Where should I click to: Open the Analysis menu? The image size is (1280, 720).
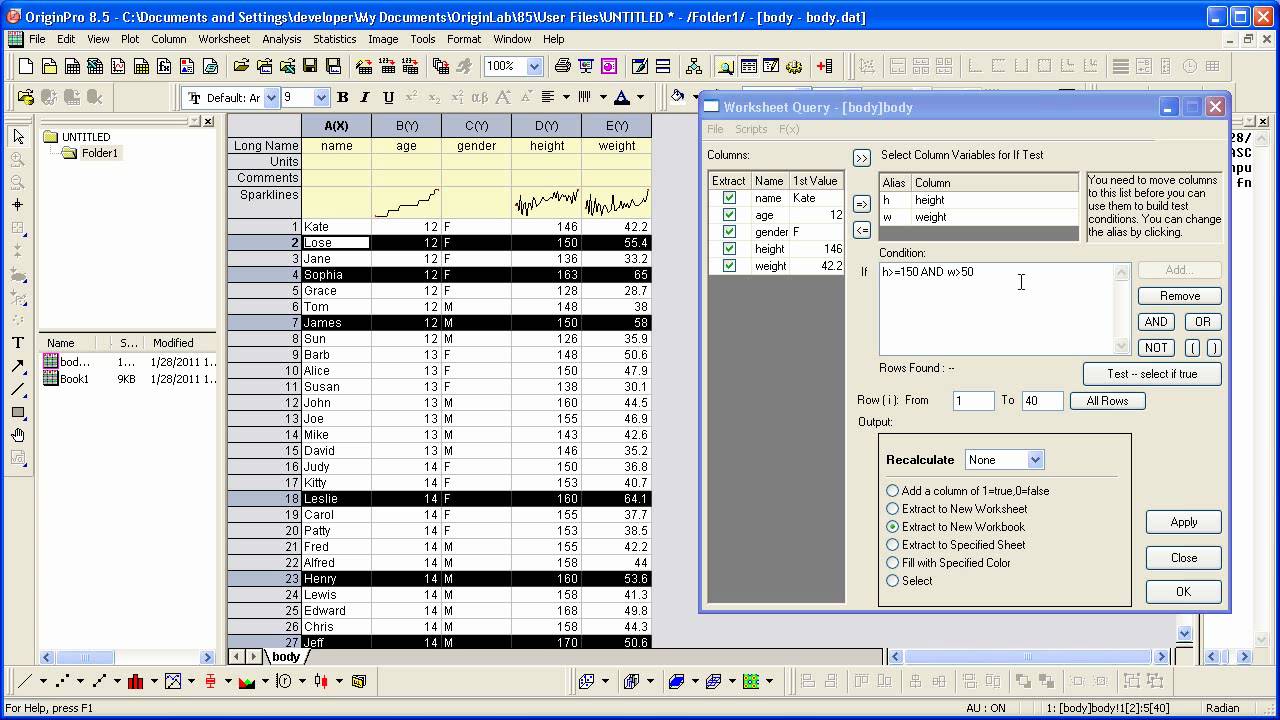tap(282, 39)
